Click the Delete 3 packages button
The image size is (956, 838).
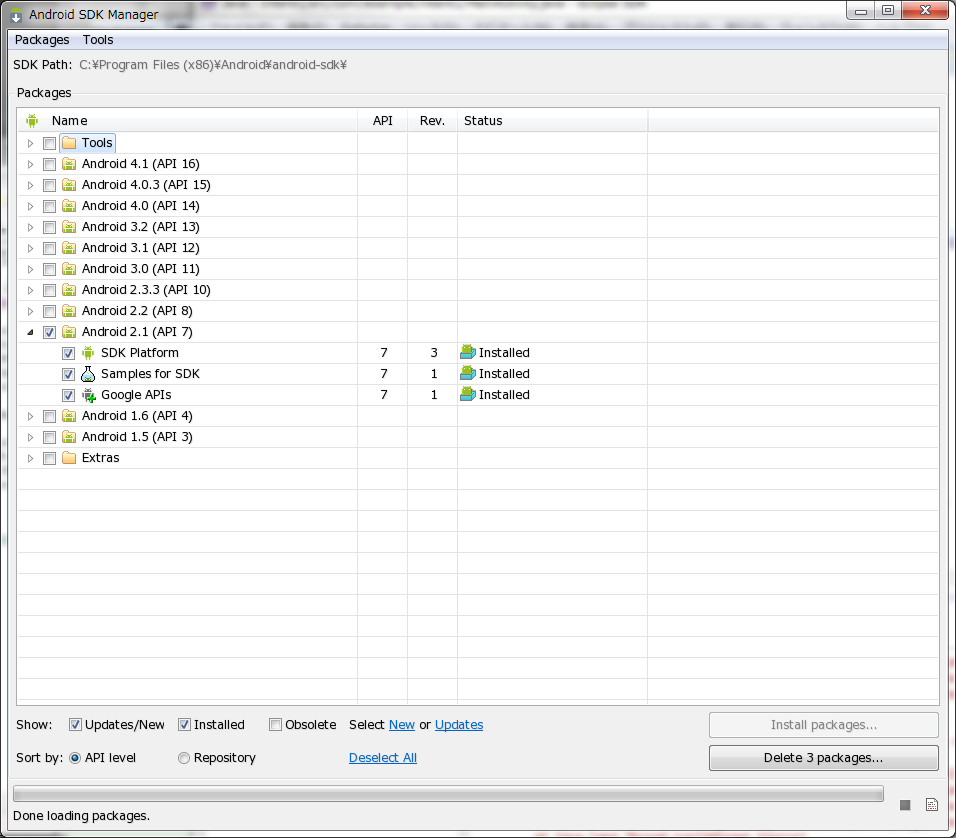823,758
